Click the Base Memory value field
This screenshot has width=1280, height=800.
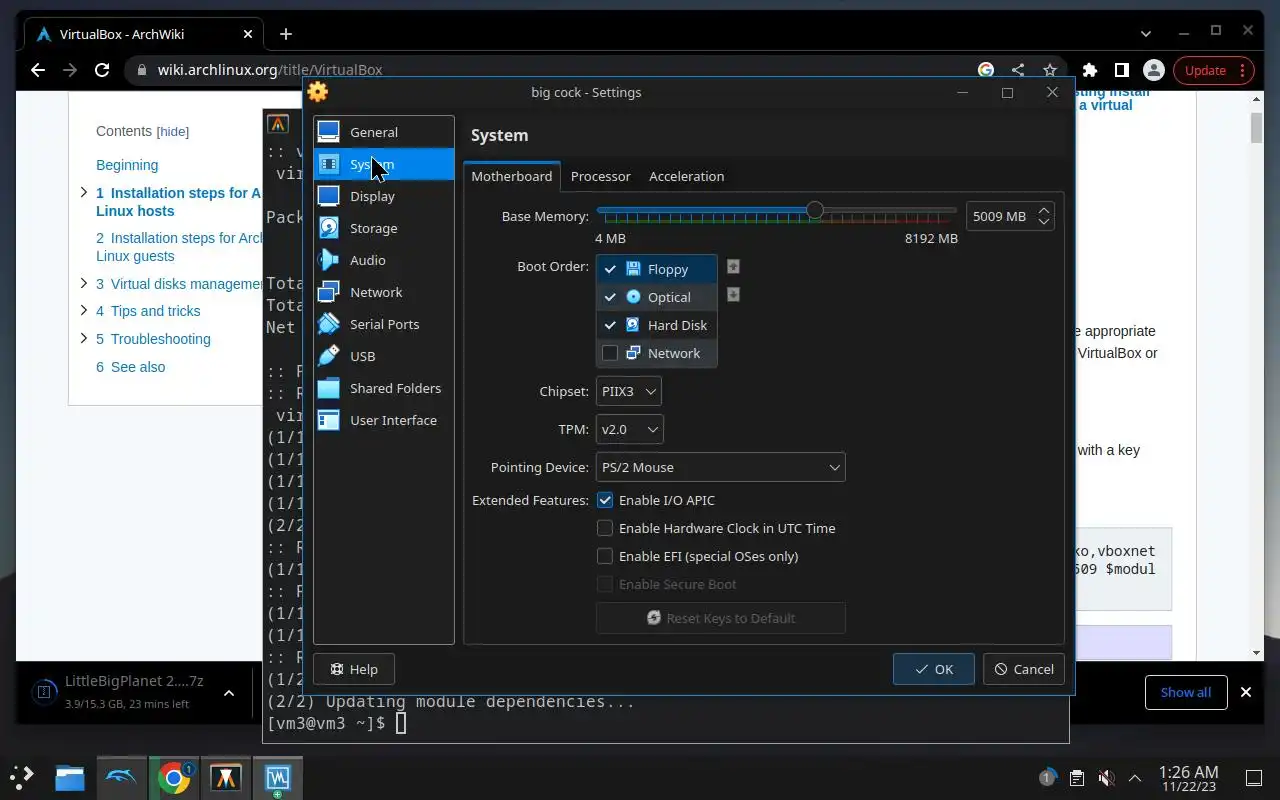pos(1000,216)
